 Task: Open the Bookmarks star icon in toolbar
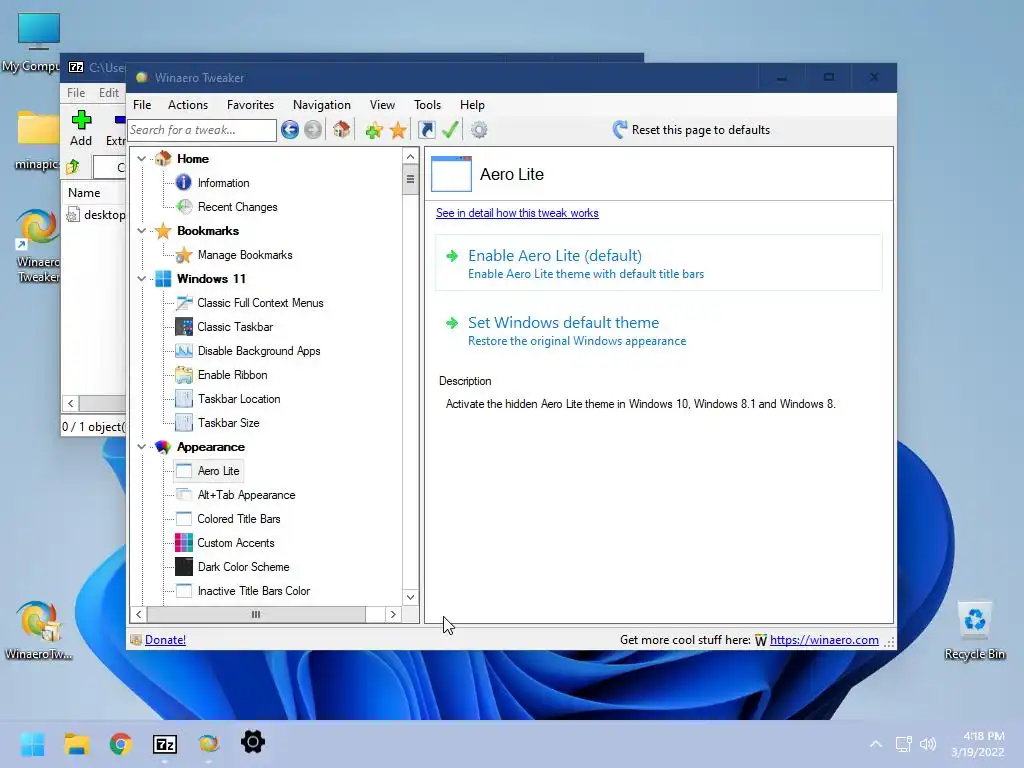click(398, 130)
